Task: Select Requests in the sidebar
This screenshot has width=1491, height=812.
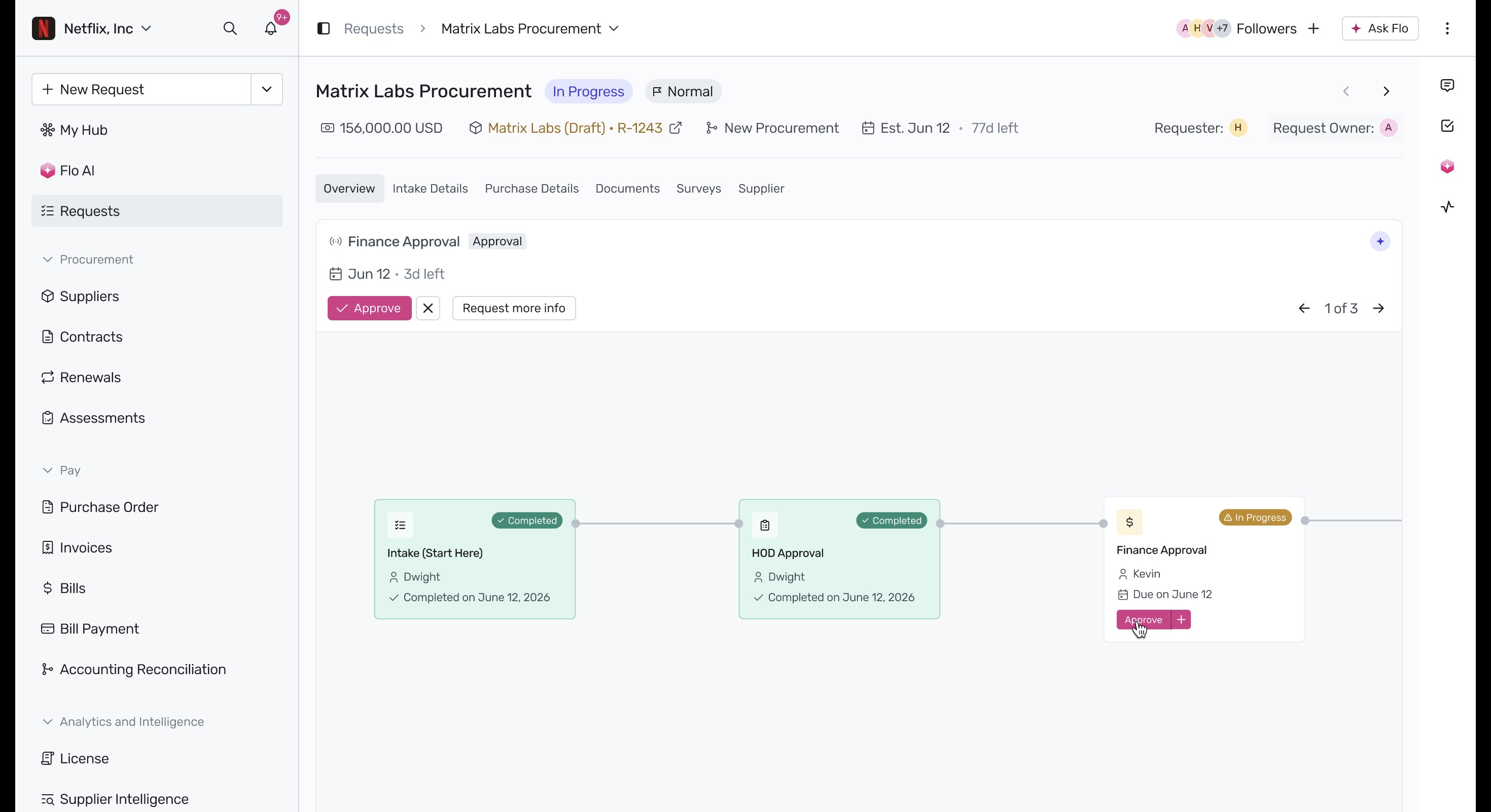Action: point(157,211)
